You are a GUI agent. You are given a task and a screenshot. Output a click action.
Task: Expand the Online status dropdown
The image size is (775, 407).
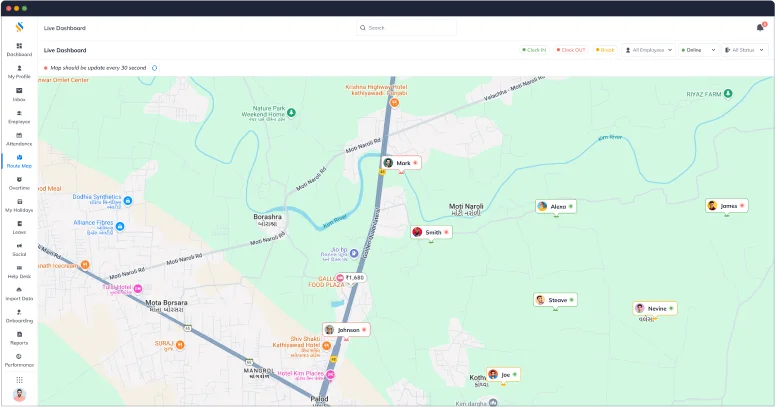point(698,50)
